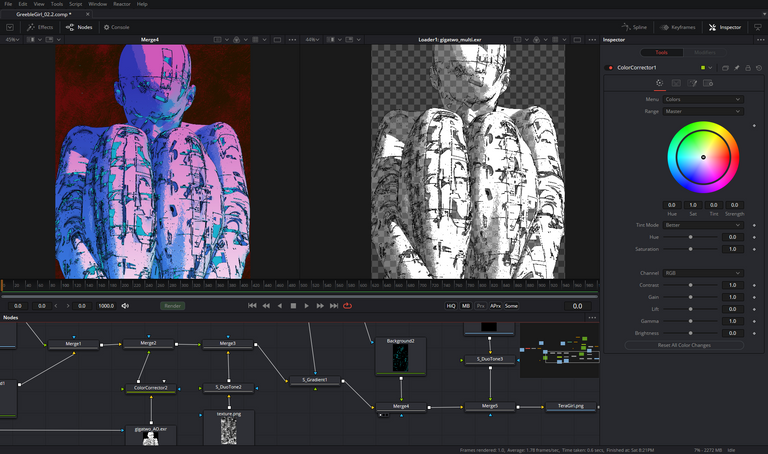Click the Saturation slider

point(690,249)
